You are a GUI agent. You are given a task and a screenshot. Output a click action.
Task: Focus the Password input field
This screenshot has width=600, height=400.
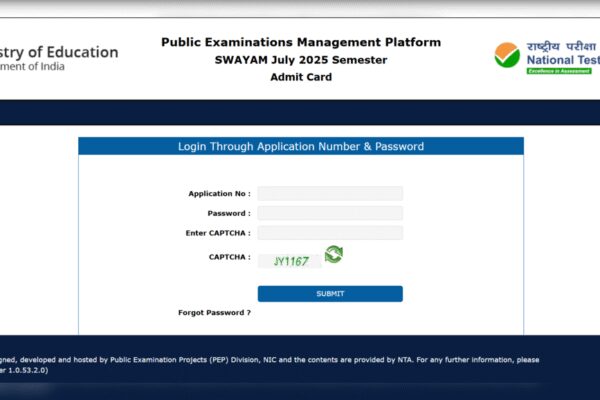[330, 213]
